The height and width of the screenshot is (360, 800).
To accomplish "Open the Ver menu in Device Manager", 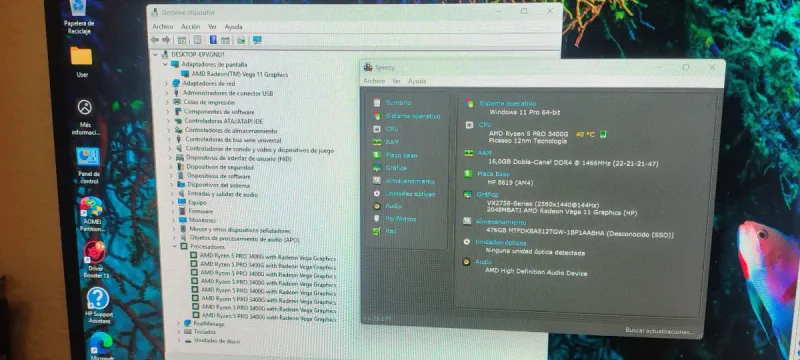I will (213, 27).
